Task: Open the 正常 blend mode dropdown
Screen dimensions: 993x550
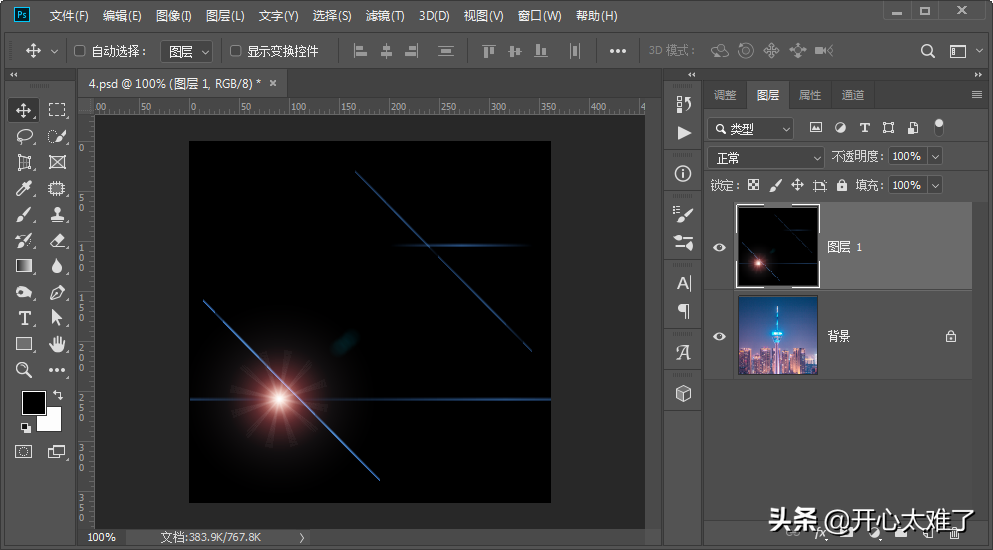Action: 766,158
